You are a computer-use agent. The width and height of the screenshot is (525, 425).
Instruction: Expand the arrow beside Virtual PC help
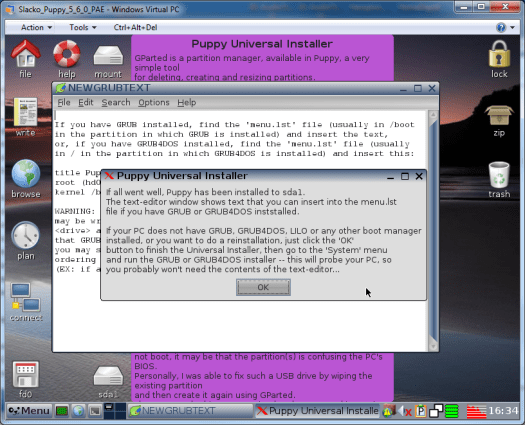(513, 27)
